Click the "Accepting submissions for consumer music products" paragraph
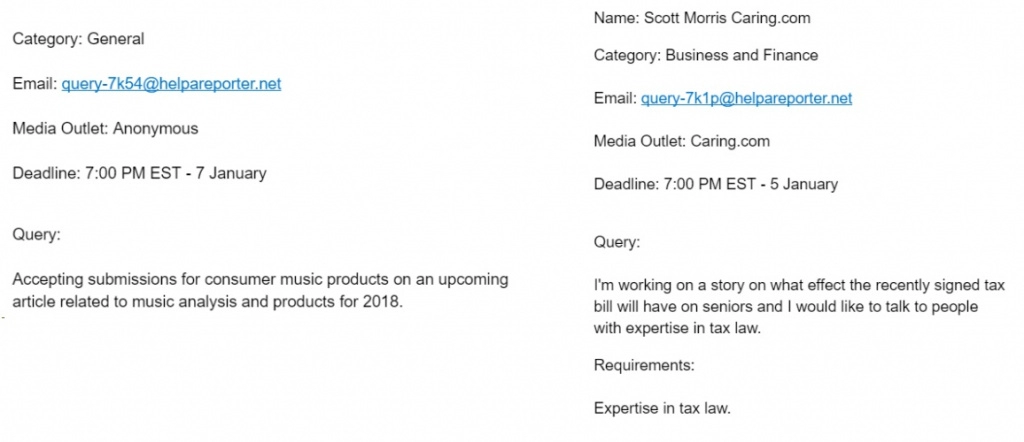Screen dimensions: 1024x442 pyautogui.click(x=260, y=291)
